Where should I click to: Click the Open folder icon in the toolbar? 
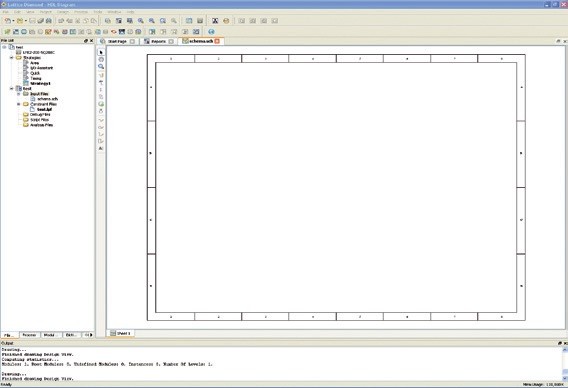20,21
